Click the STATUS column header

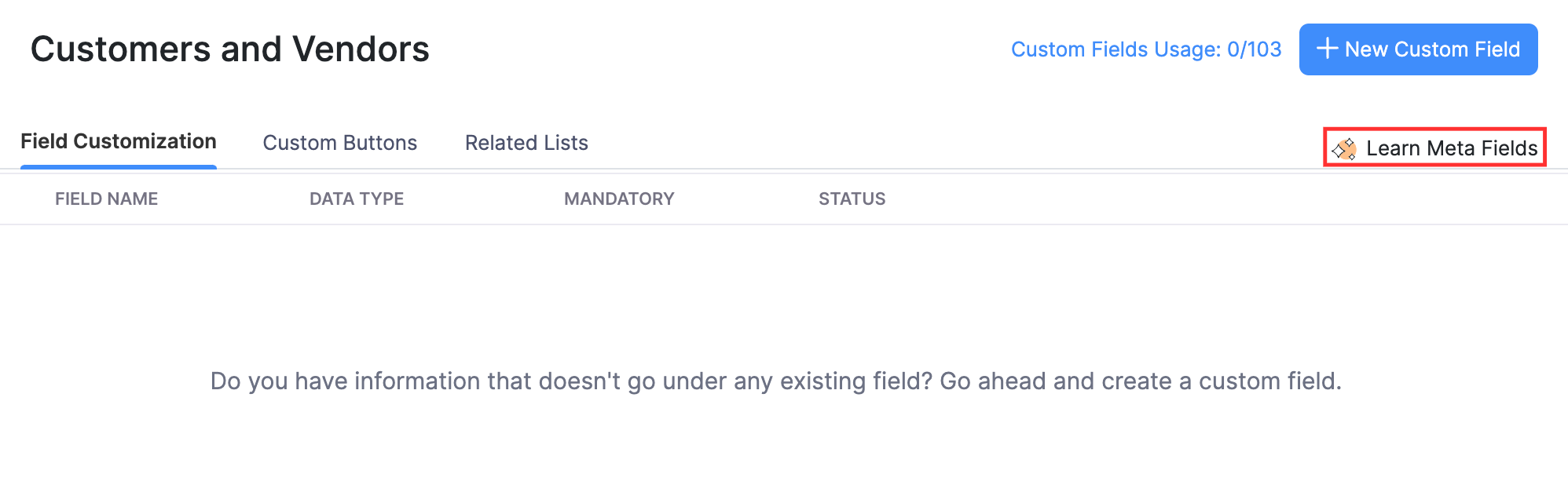[x=852, y=199]
